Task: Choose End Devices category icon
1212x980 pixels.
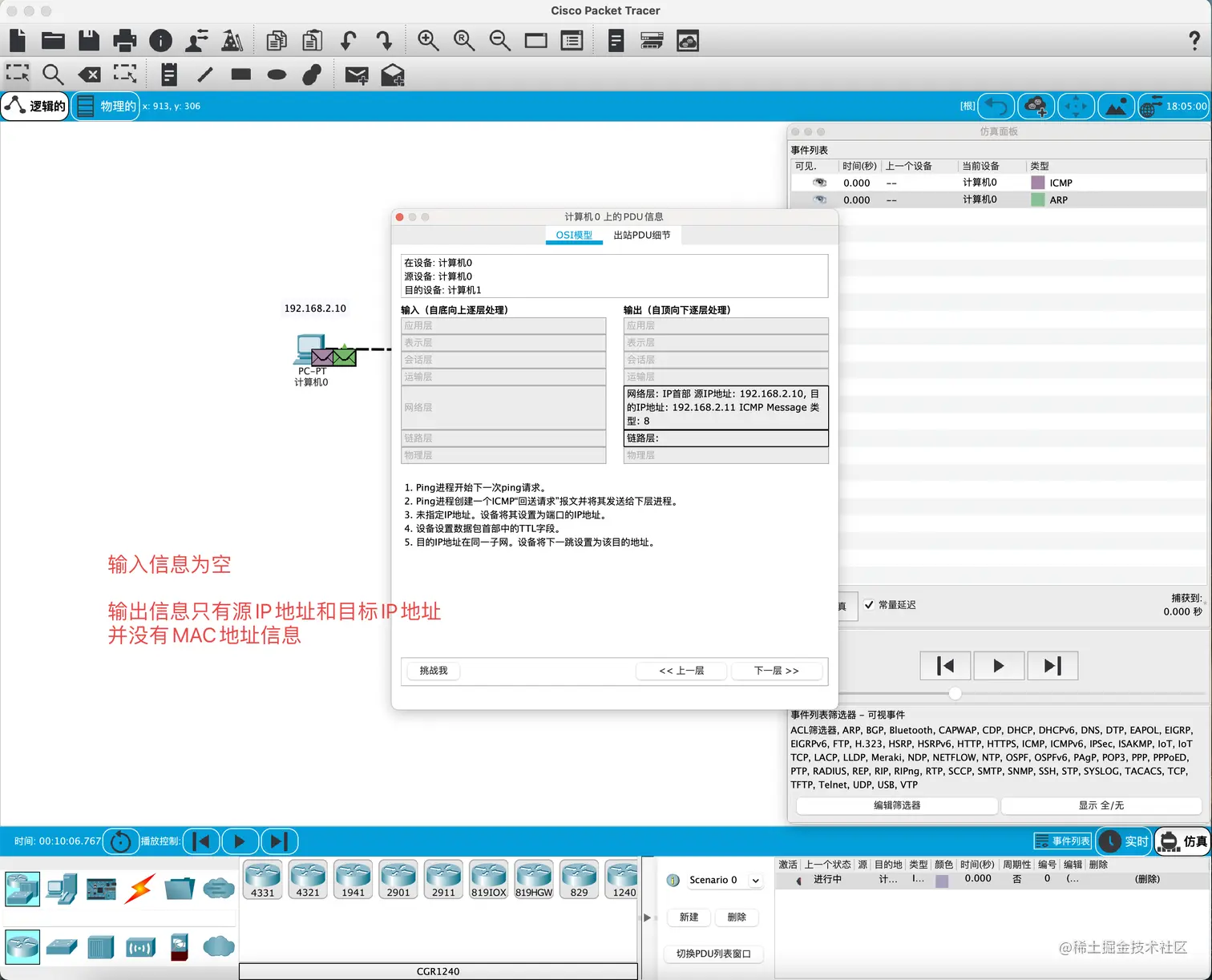Action: (x=62, y=888)
